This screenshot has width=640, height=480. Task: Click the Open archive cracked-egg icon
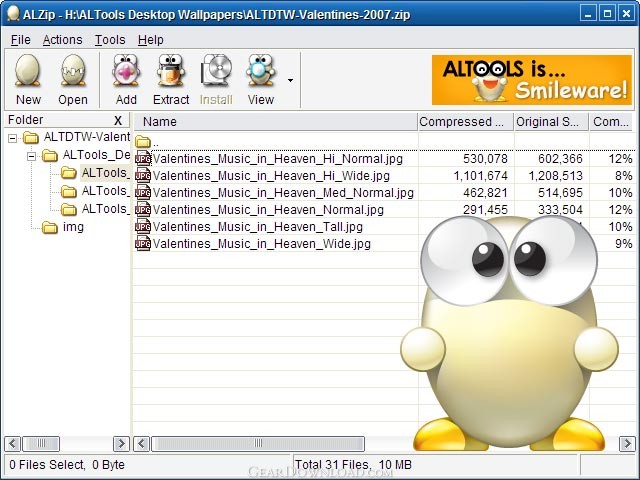[73, 71]
